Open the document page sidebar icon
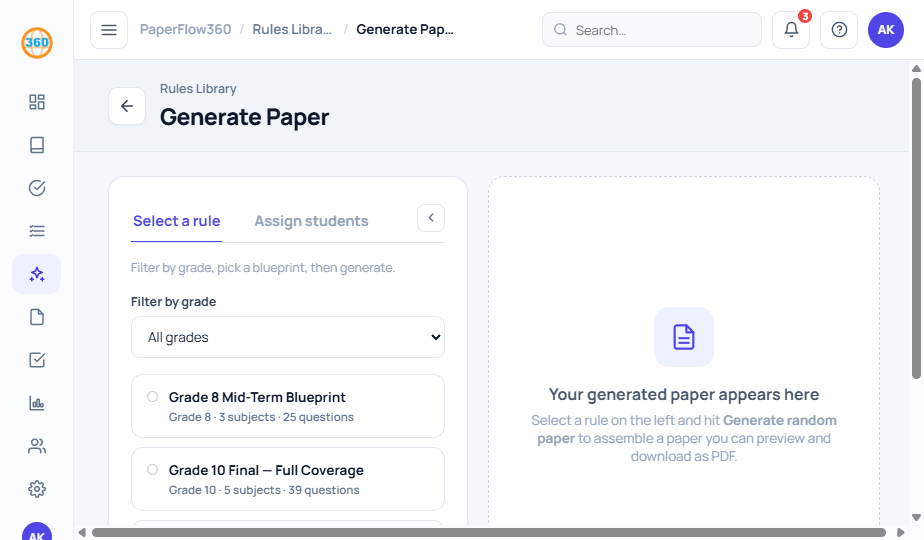 37,317
